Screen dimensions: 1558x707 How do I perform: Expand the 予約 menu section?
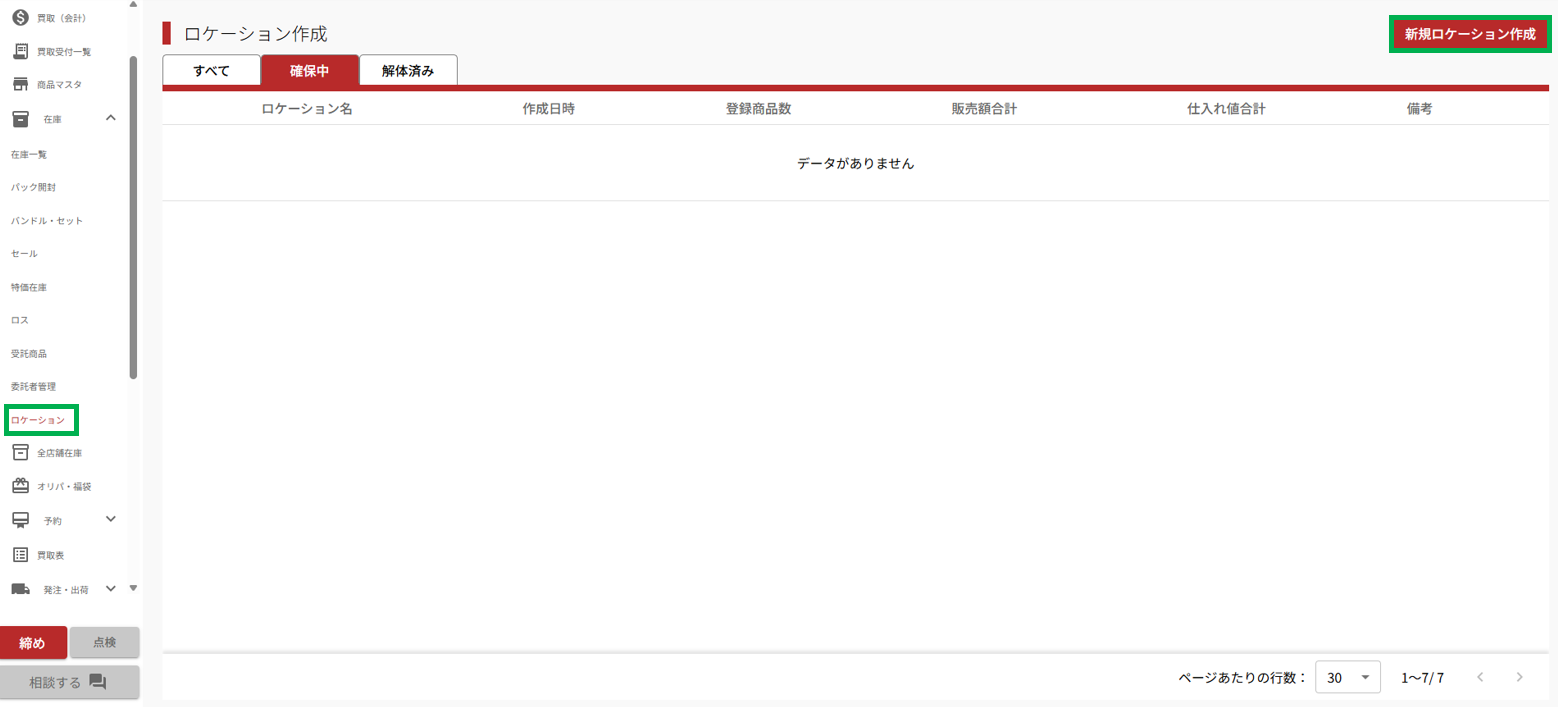[x=111, y=519]
